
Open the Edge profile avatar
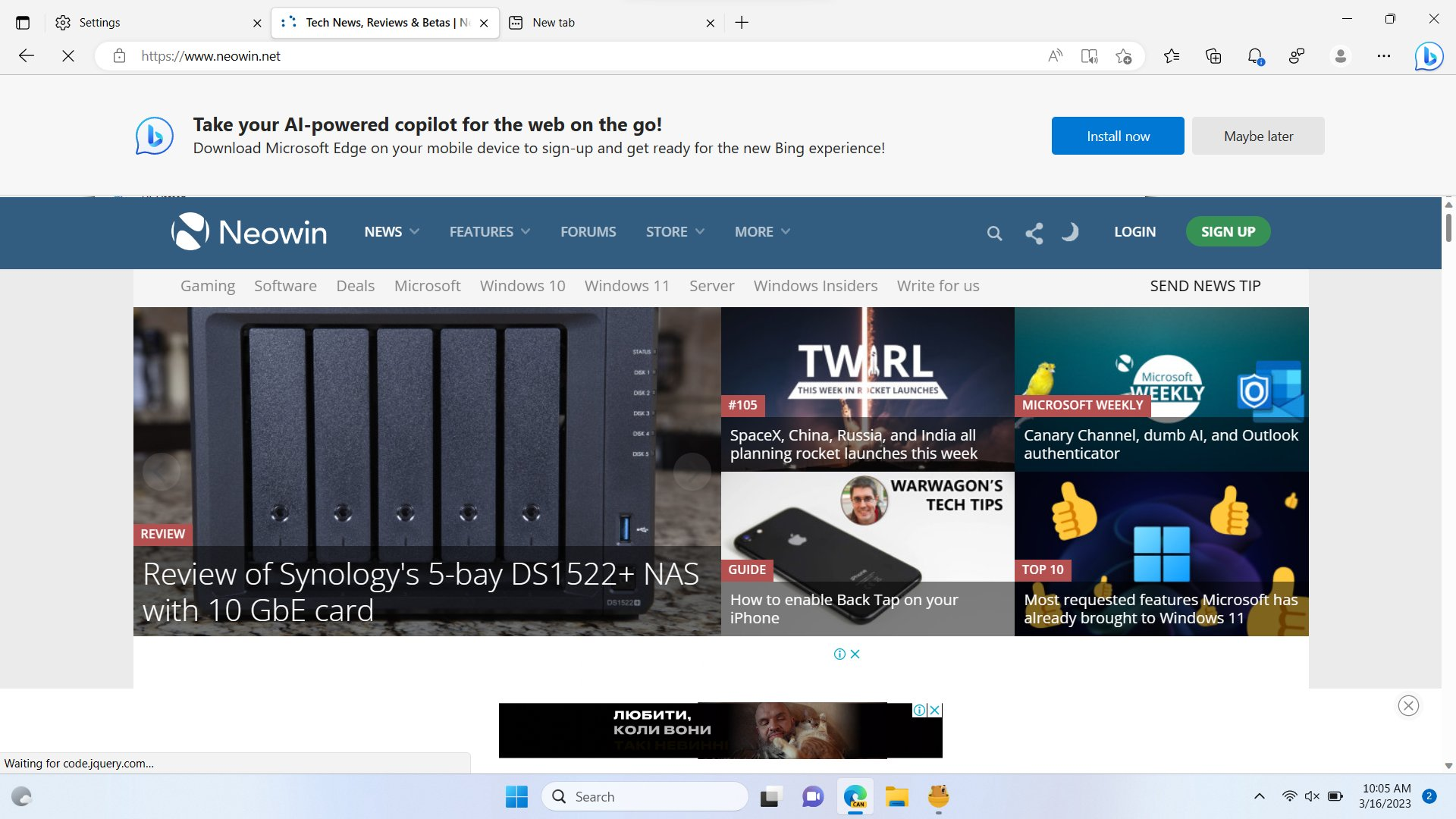[x=1340, y=56]
